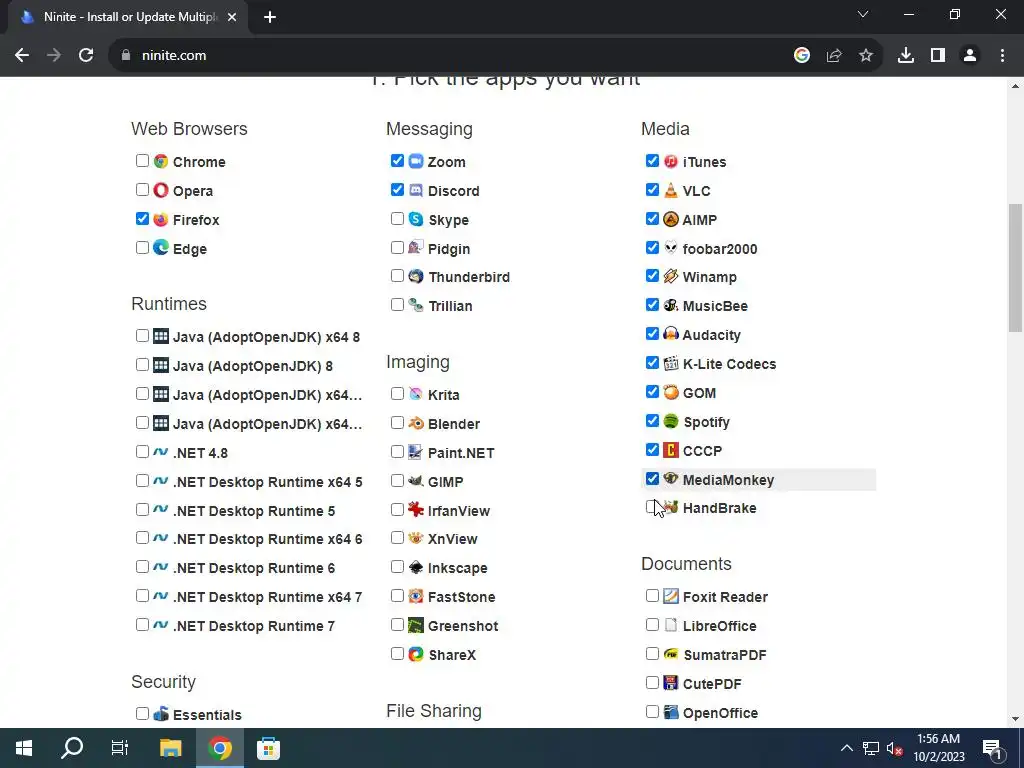Click the Firefox logo icon
This screenshot has width=1024, height=768.
pyautogui.click(x=161, y=219)
